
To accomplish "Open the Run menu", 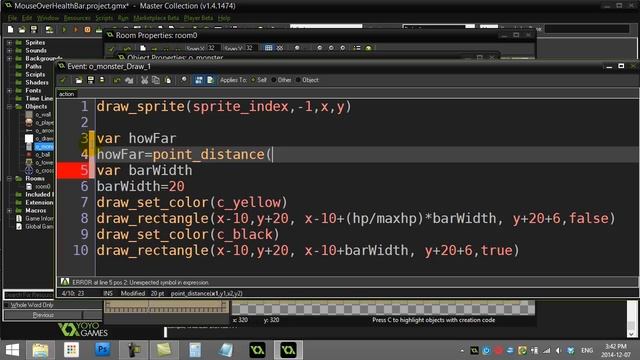I will click(122, 18).
